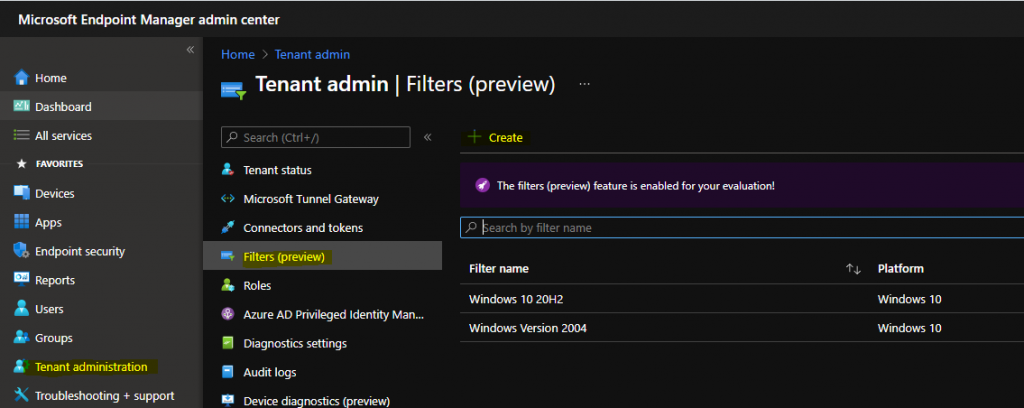Click the Microsoft Endpoint Manager admin center title
Viewport: 1024px width, 408px height.
149,20
